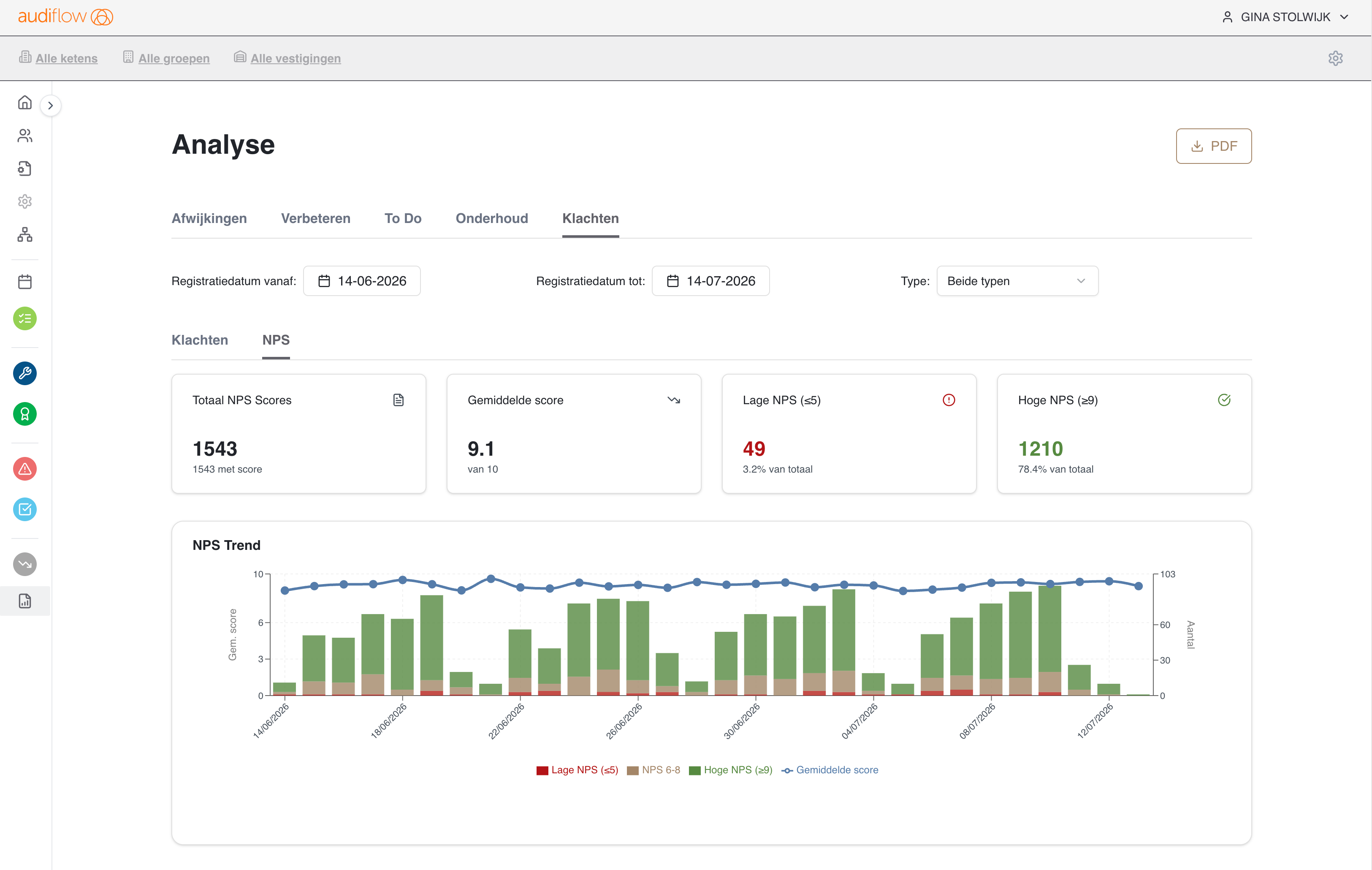Click the red 49 low NPS value

(x=754, y=449)
